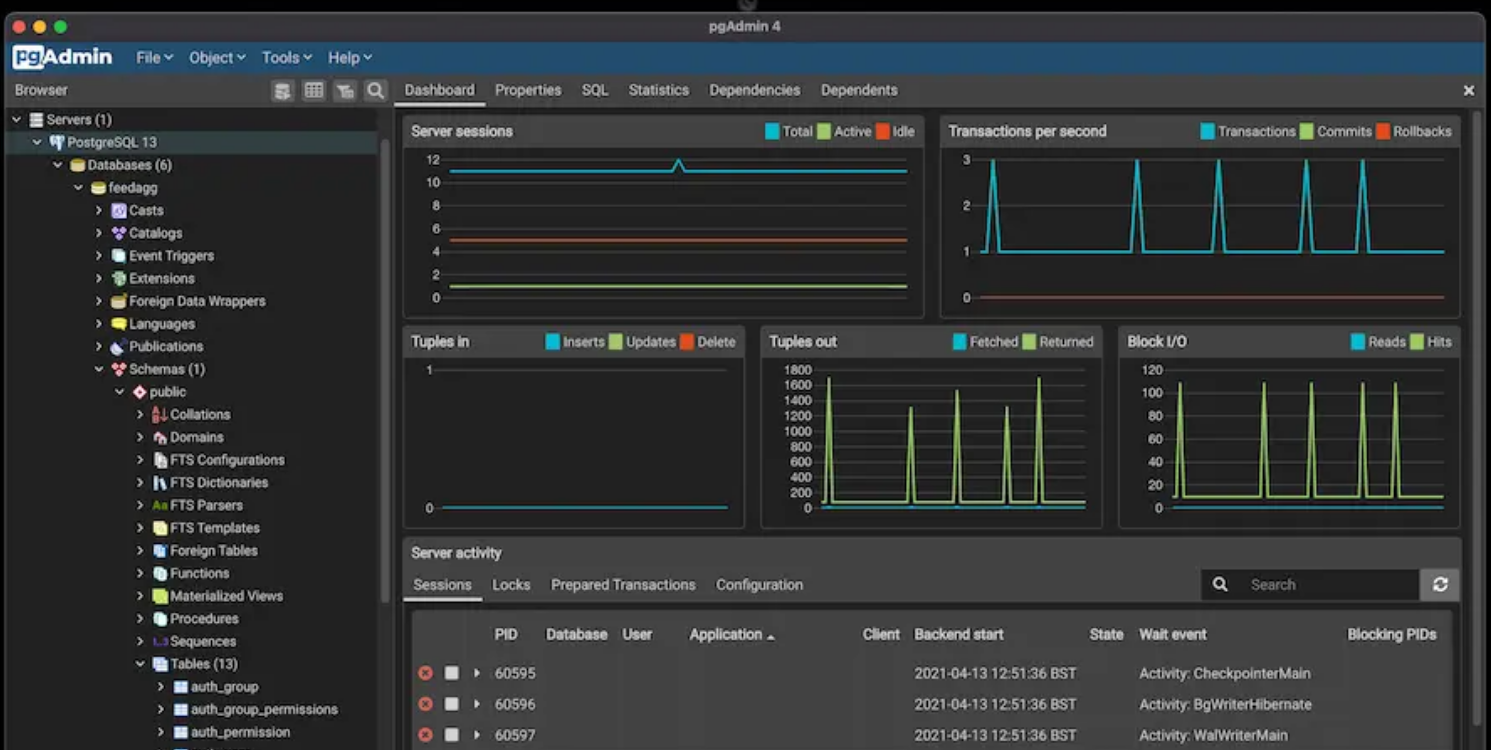
Task: Open the Tools menu
Action: (282, 57)
